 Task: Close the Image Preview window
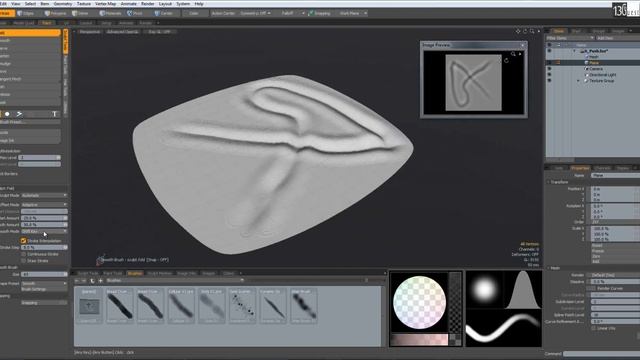(x=522, y=45)
